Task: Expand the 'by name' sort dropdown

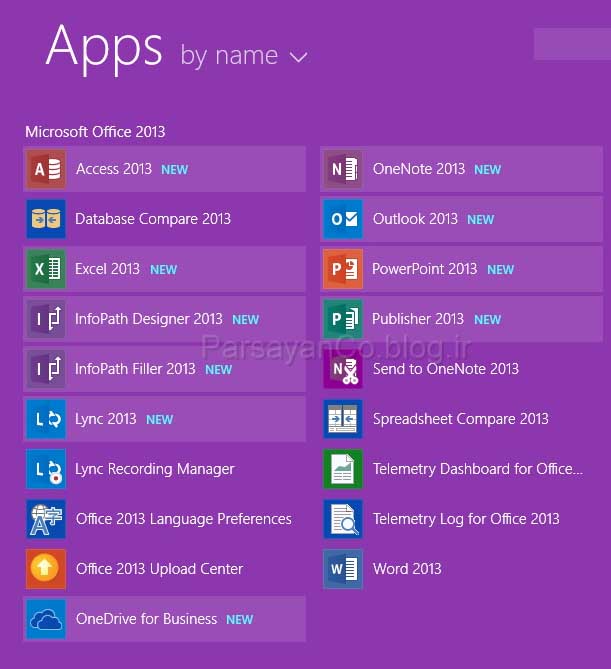Action: 243,55
